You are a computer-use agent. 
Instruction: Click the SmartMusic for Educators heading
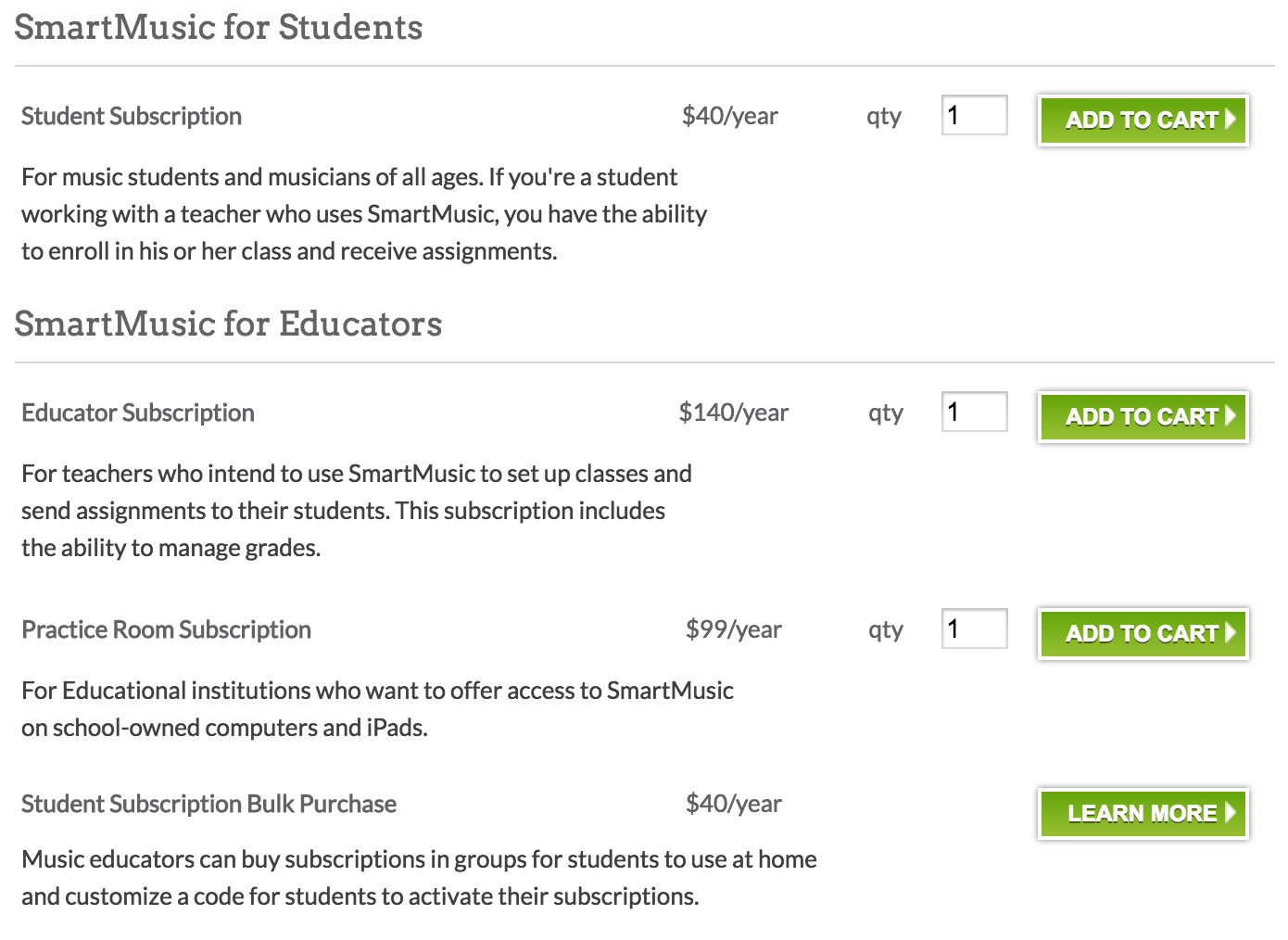pos(228,324)
